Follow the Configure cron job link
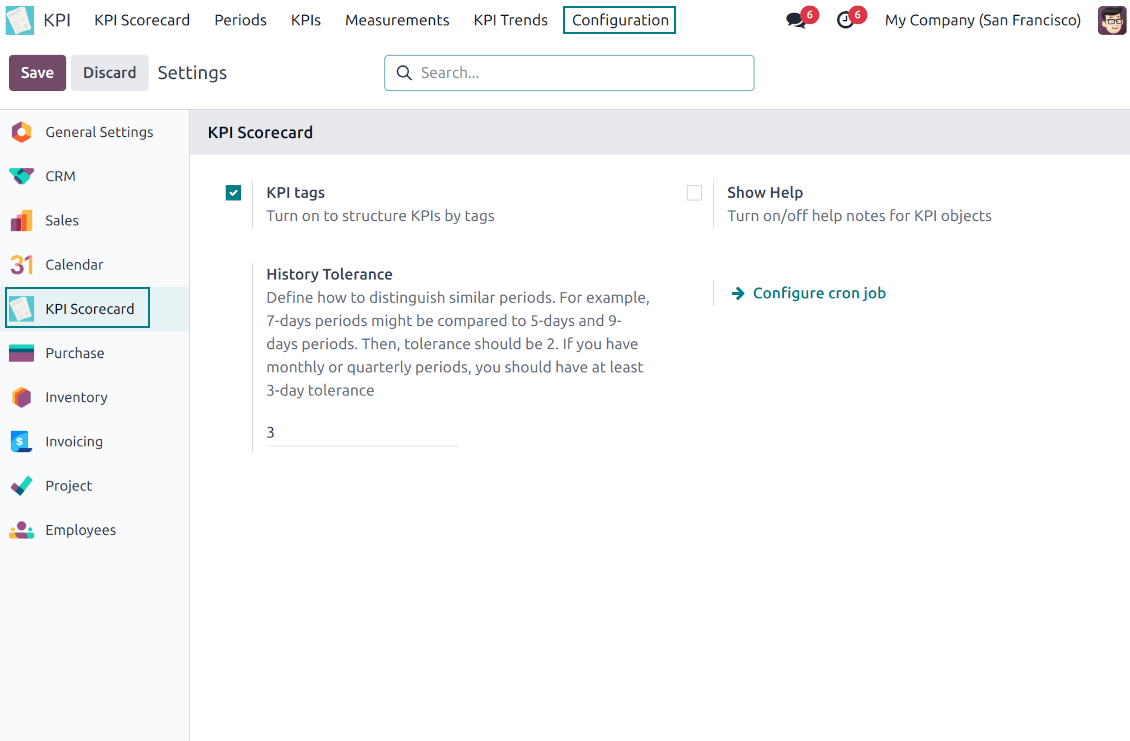The width and height of the screenshot is (1130, 741). [x=818, y=293]
